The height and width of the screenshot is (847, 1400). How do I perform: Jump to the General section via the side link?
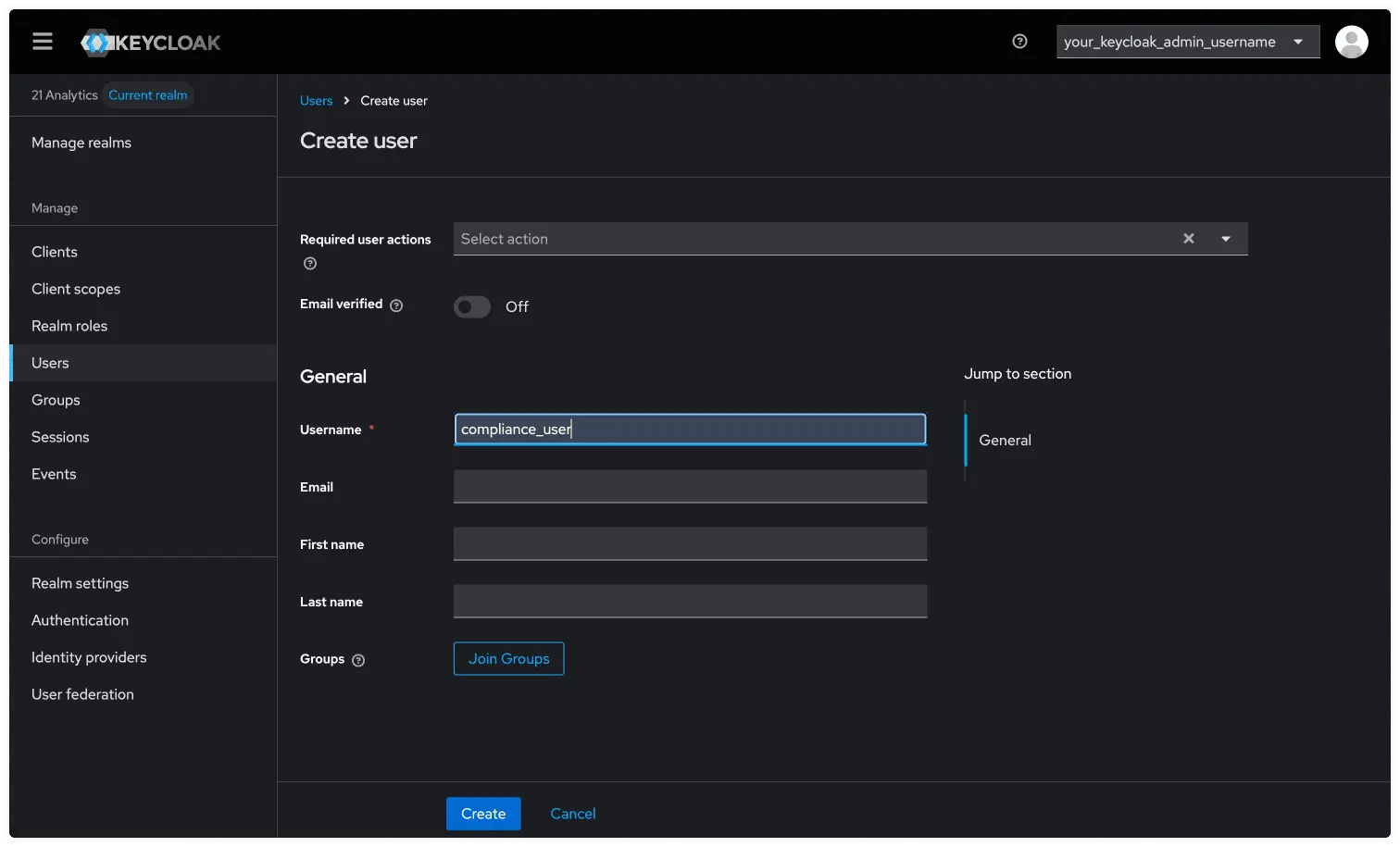click(1005, 440)
